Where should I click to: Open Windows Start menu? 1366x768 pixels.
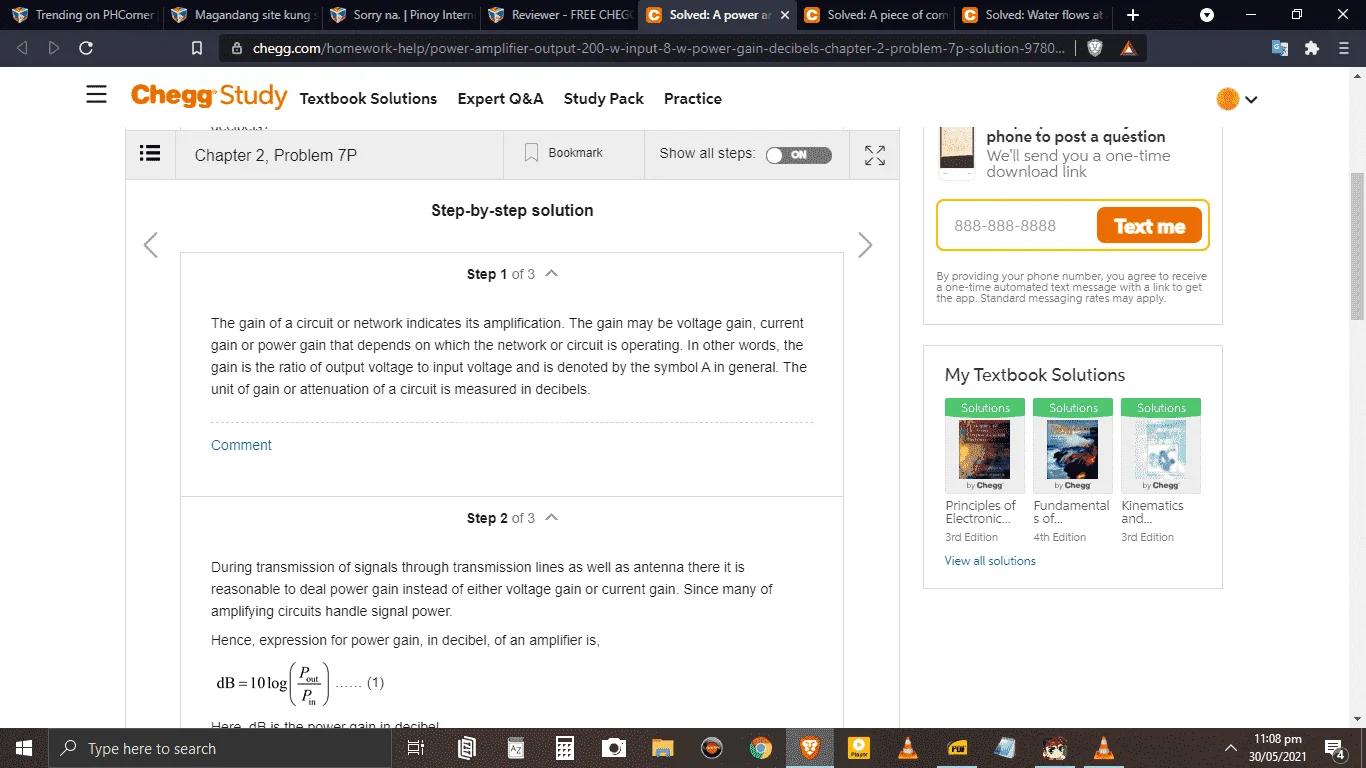coord(22,748)
